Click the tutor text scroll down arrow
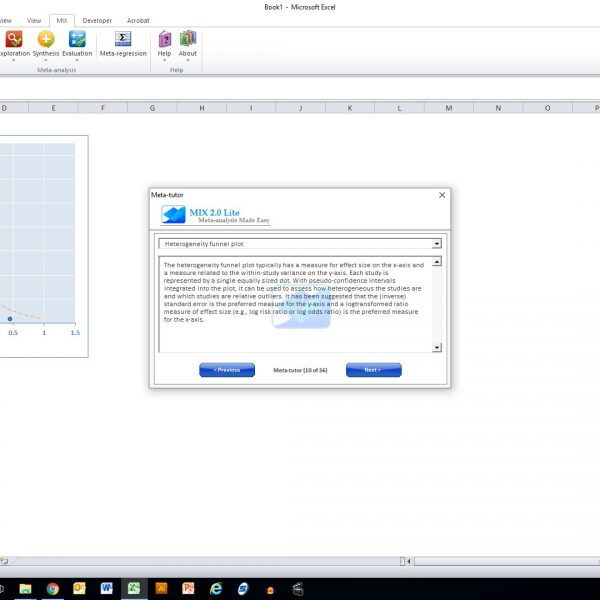600x600 pixels. coord(437,347)
